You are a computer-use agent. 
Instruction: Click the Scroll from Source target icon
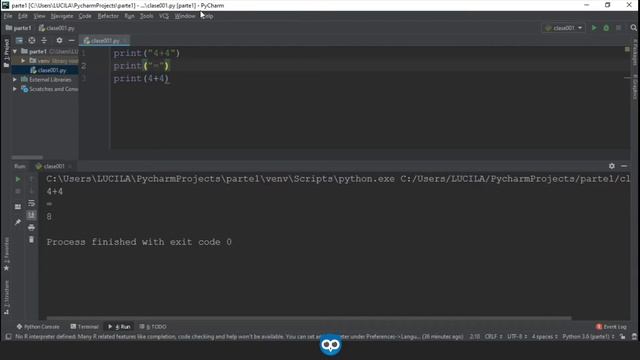32,40
